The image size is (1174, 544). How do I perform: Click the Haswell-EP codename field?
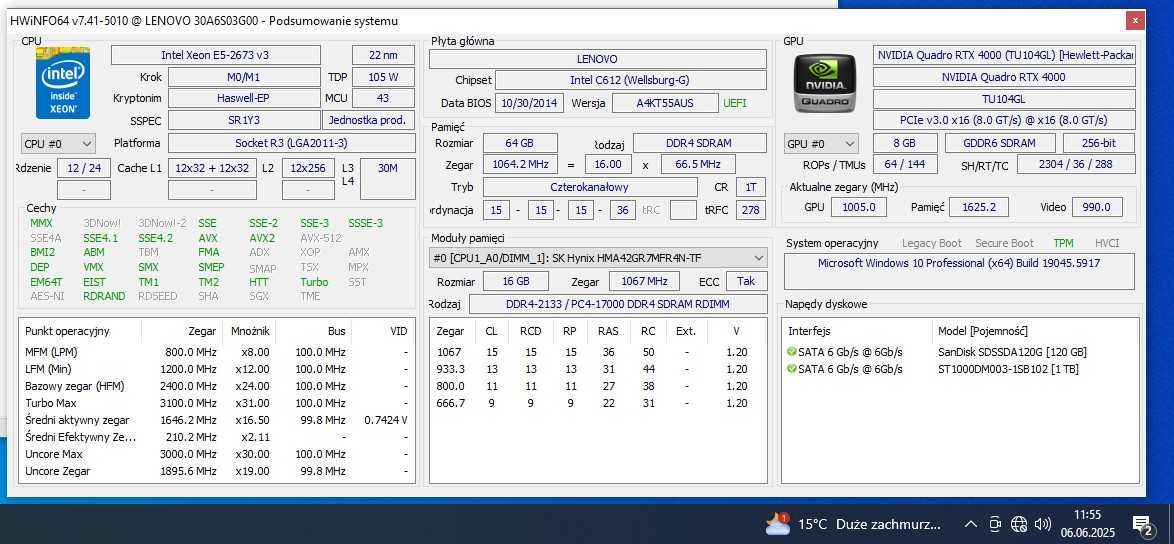tap(244, 98)
